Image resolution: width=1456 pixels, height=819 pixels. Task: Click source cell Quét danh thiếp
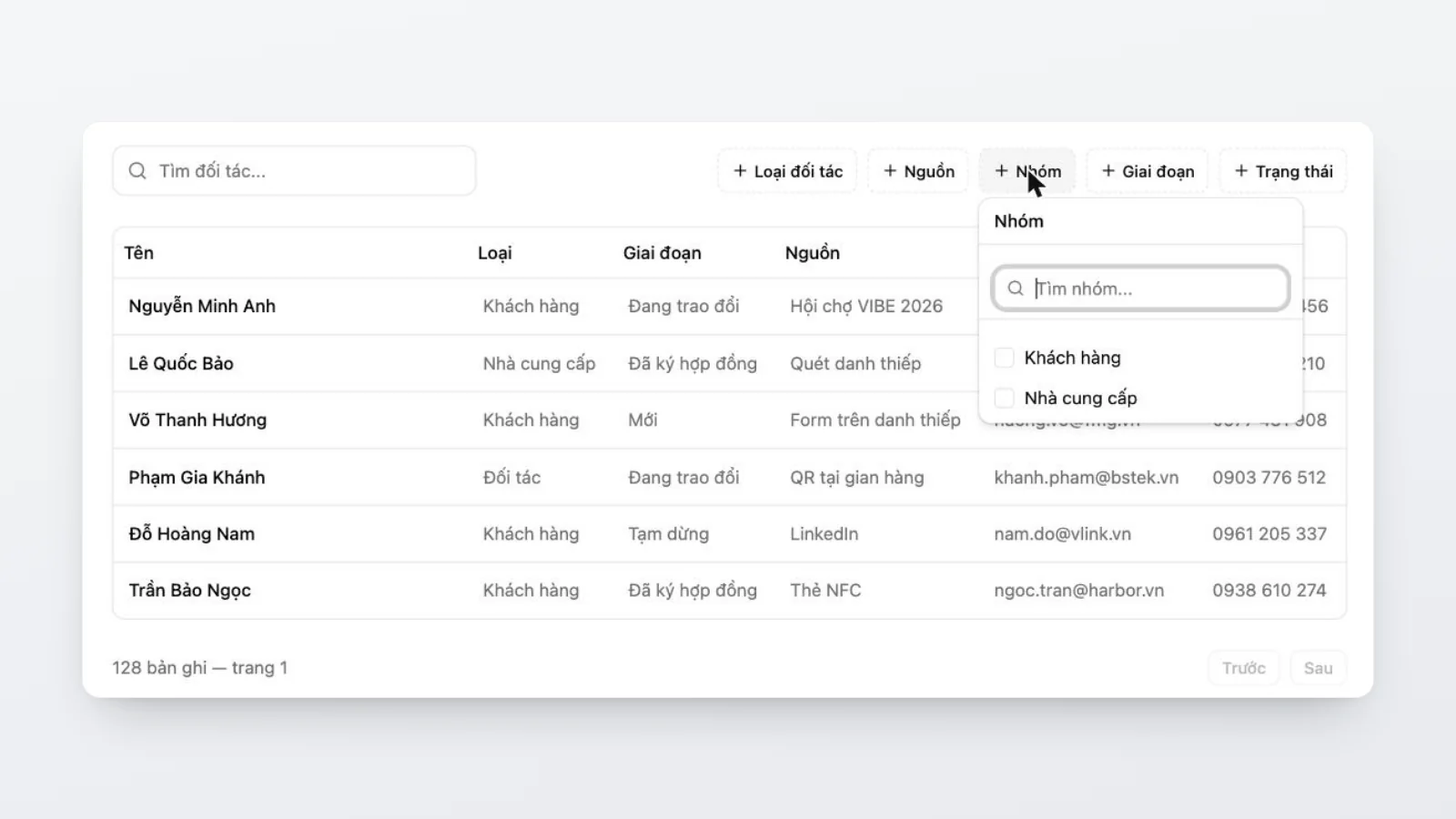coord(855,364)
